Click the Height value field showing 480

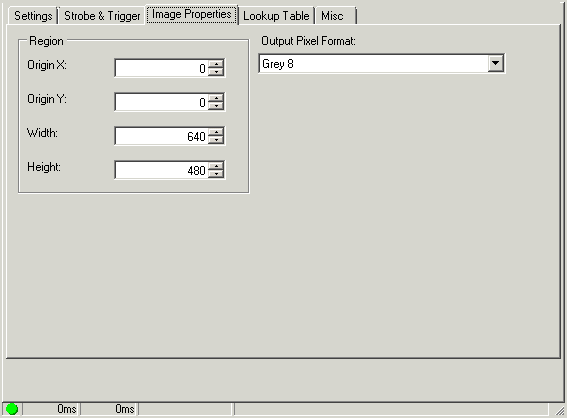pyautogui.click(x=161, y=170)
